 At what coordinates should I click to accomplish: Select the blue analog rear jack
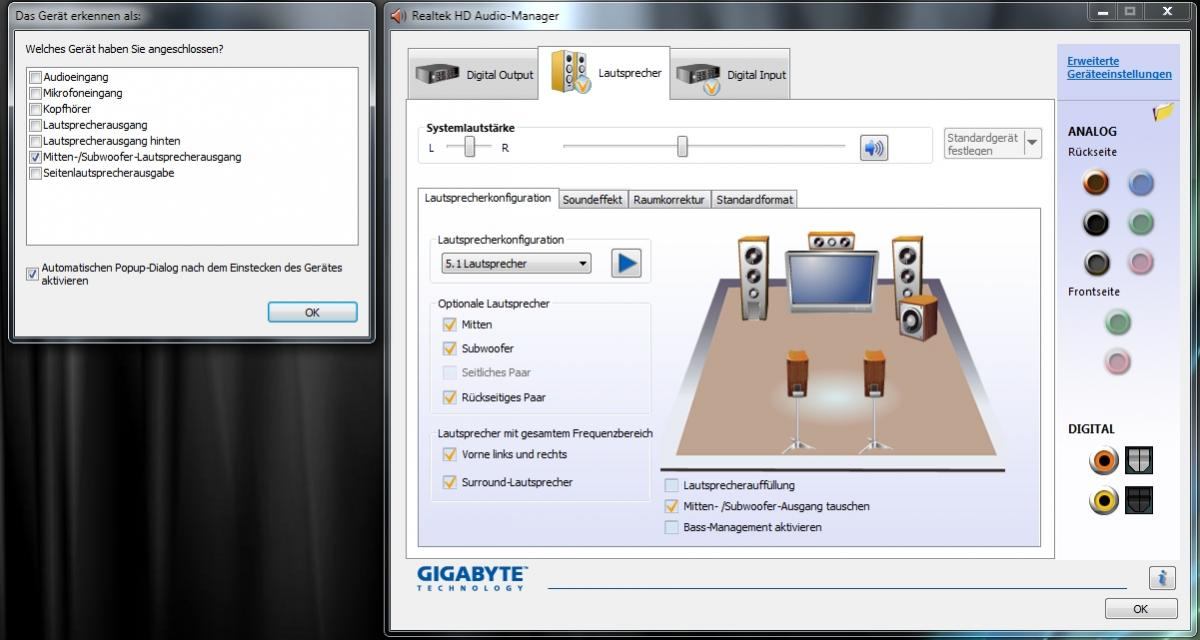pos(1141,183)
